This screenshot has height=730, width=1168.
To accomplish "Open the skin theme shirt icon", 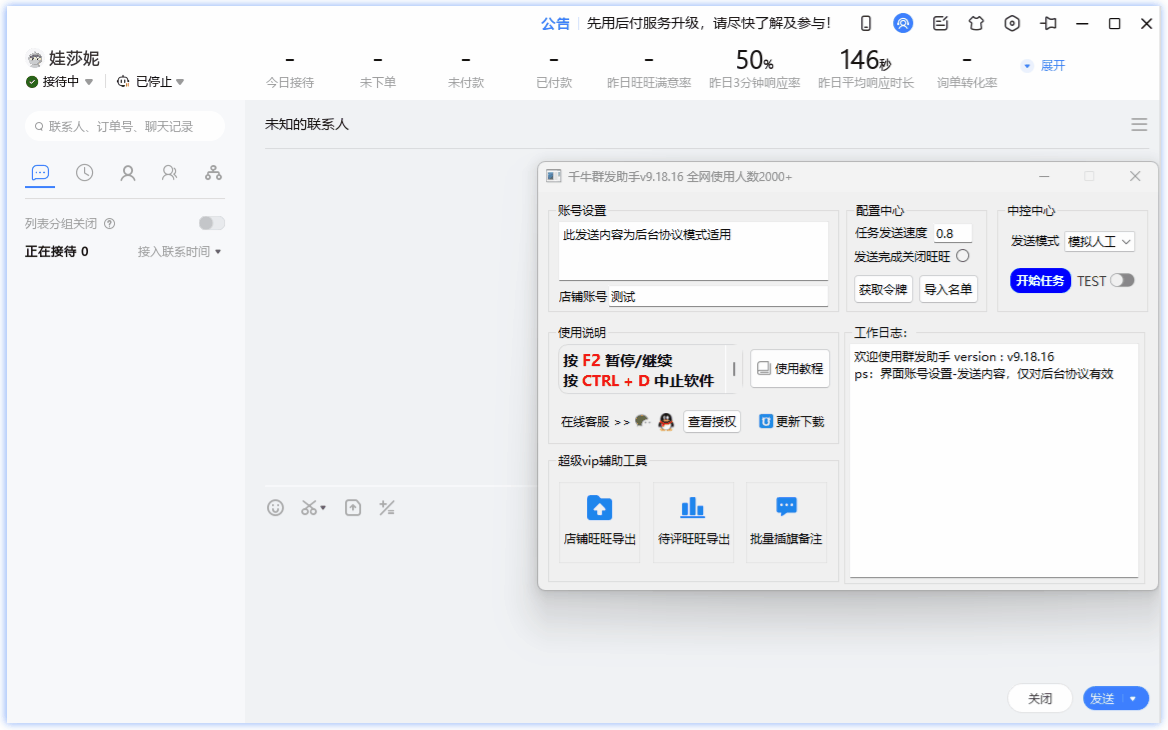I will (x=976, y=23).
